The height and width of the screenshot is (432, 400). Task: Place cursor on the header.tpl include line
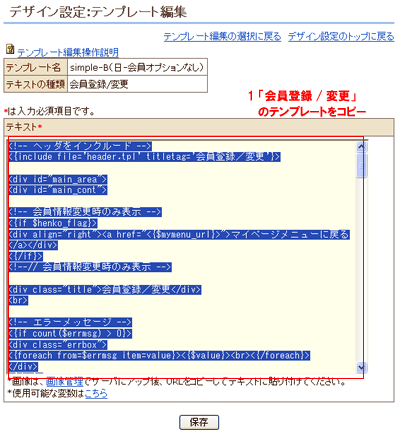[x=145, y=157]
